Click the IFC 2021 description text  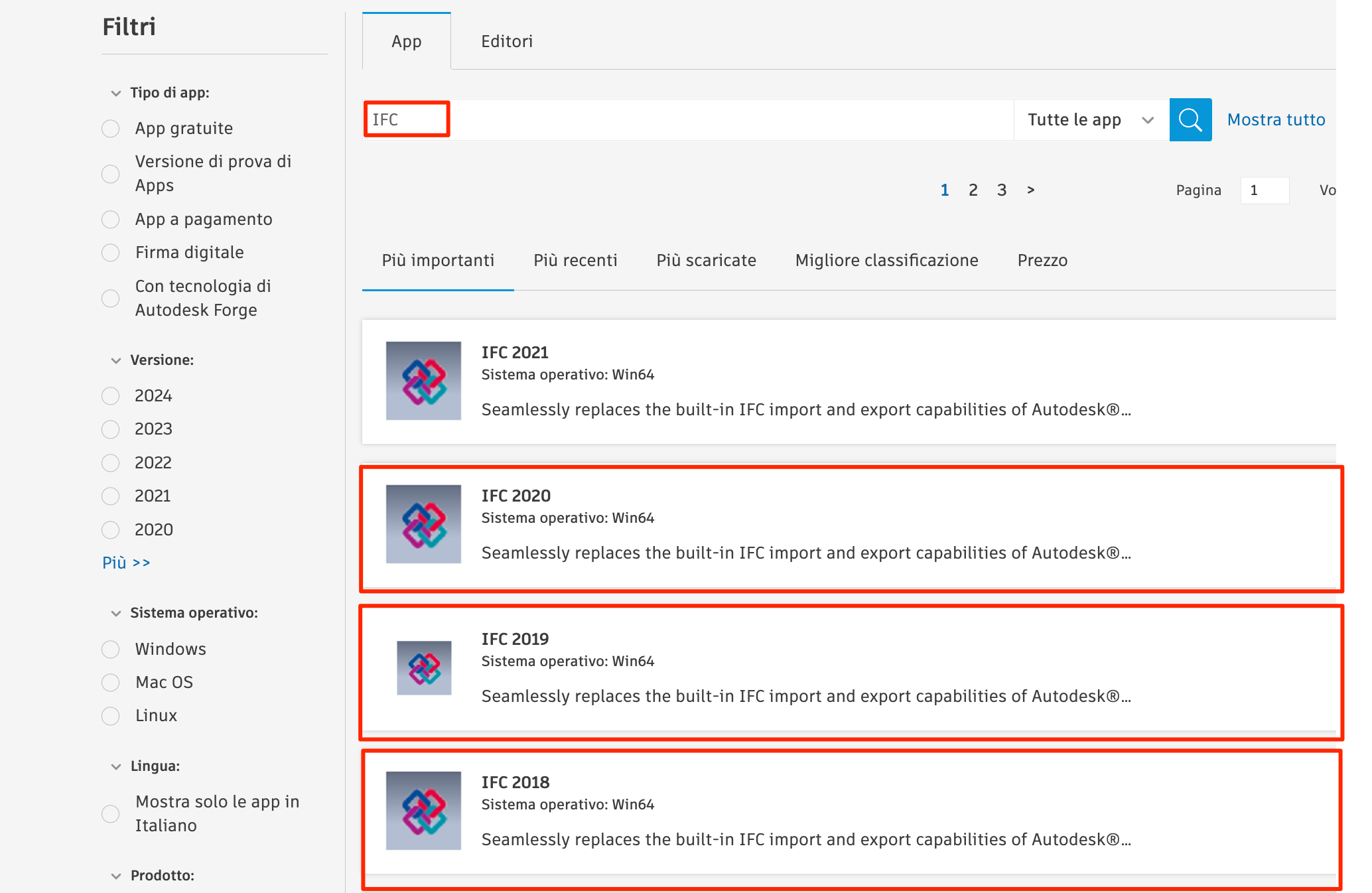(806, 410)
